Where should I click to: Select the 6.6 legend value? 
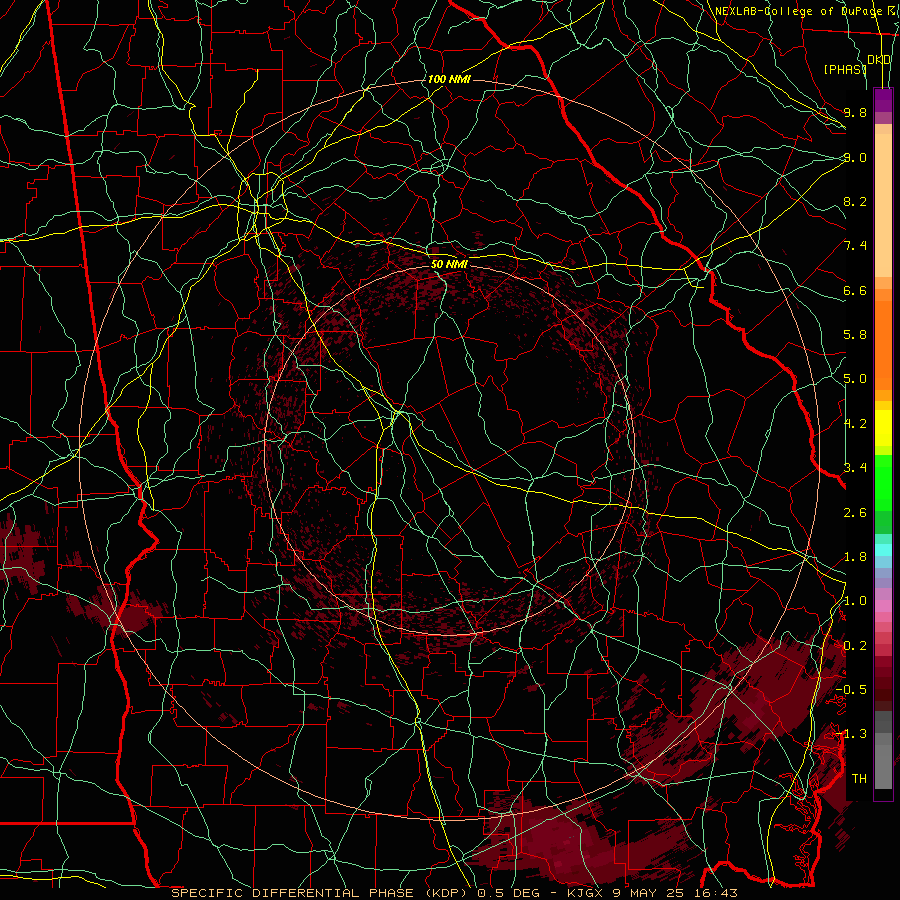click(855, 290)
